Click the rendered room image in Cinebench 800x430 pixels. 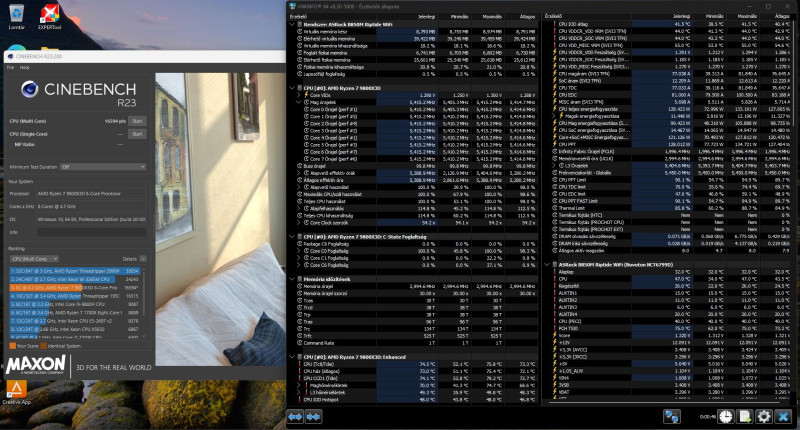click(220, 219)
